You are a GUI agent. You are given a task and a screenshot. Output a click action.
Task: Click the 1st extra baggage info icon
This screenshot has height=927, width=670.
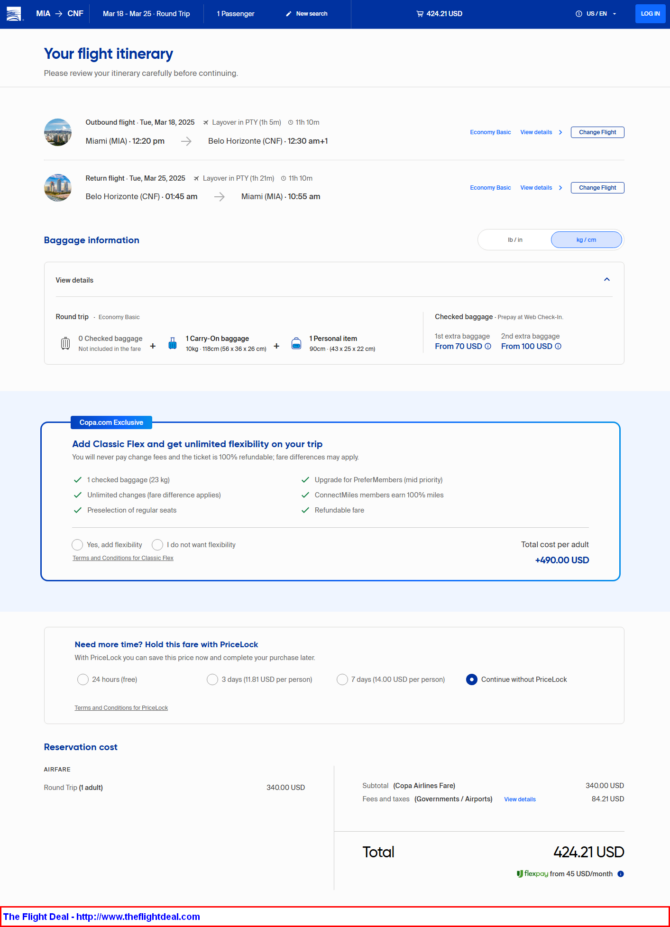488,346
